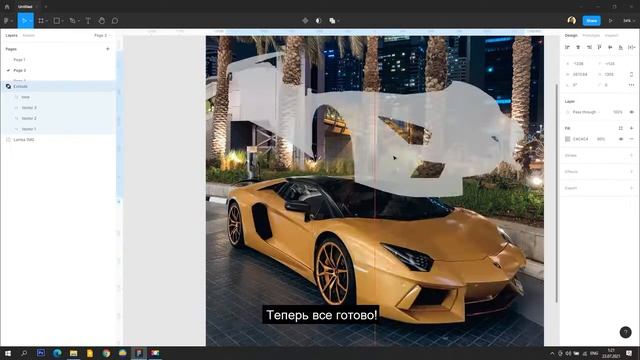Open Pen tool dropdown arrow
Viewport: 640px width, 360px height.
(78, 21)
